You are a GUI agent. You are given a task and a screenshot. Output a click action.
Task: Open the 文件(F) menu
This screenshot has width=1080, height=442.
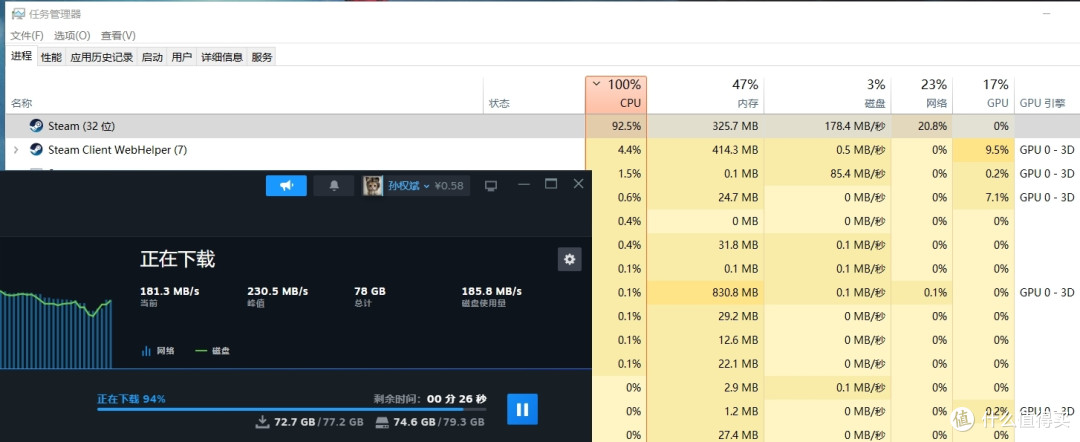click(27, 35)
